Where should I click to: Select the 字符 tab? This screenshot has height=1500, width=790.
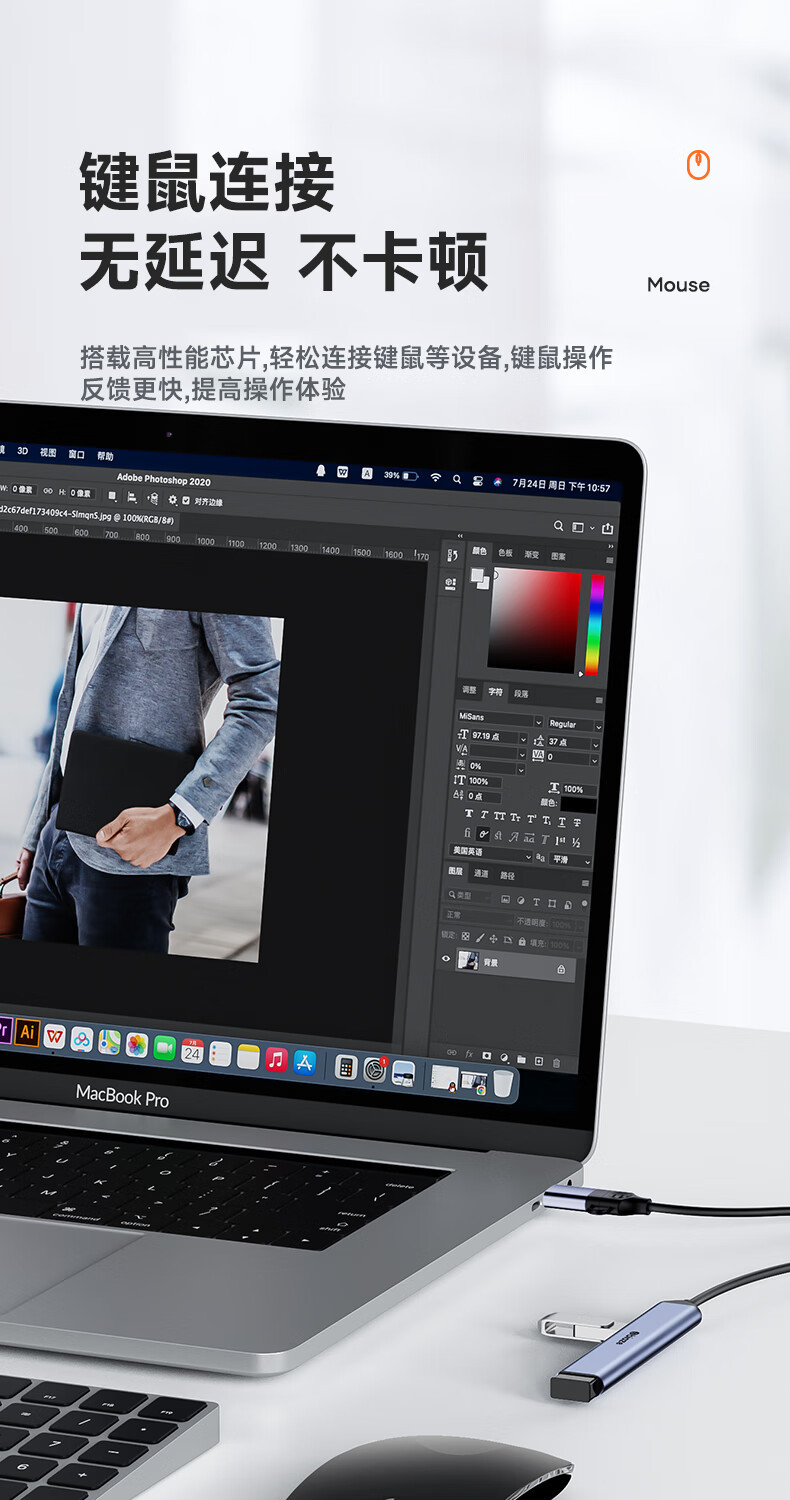(495, 691)
